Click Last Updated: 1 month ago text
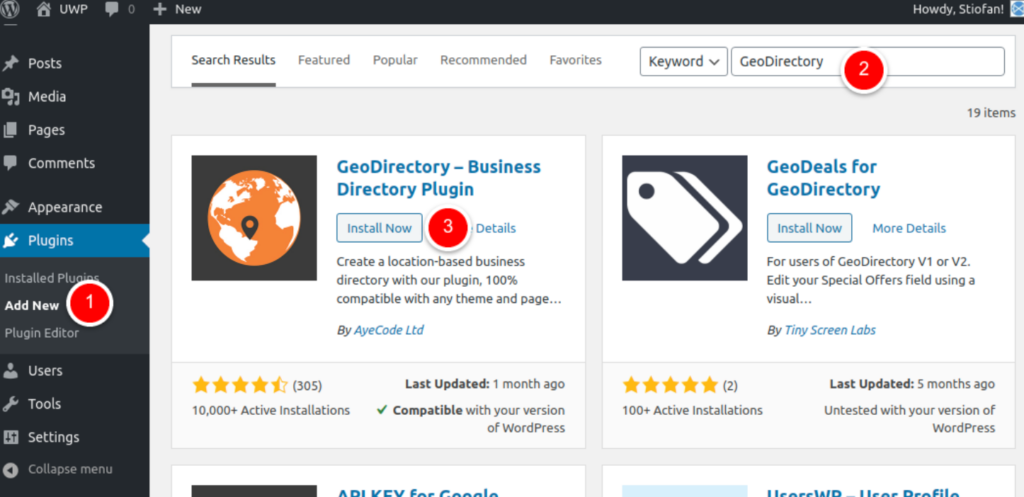Screen dimensions: 1024x497 [485, 384]
